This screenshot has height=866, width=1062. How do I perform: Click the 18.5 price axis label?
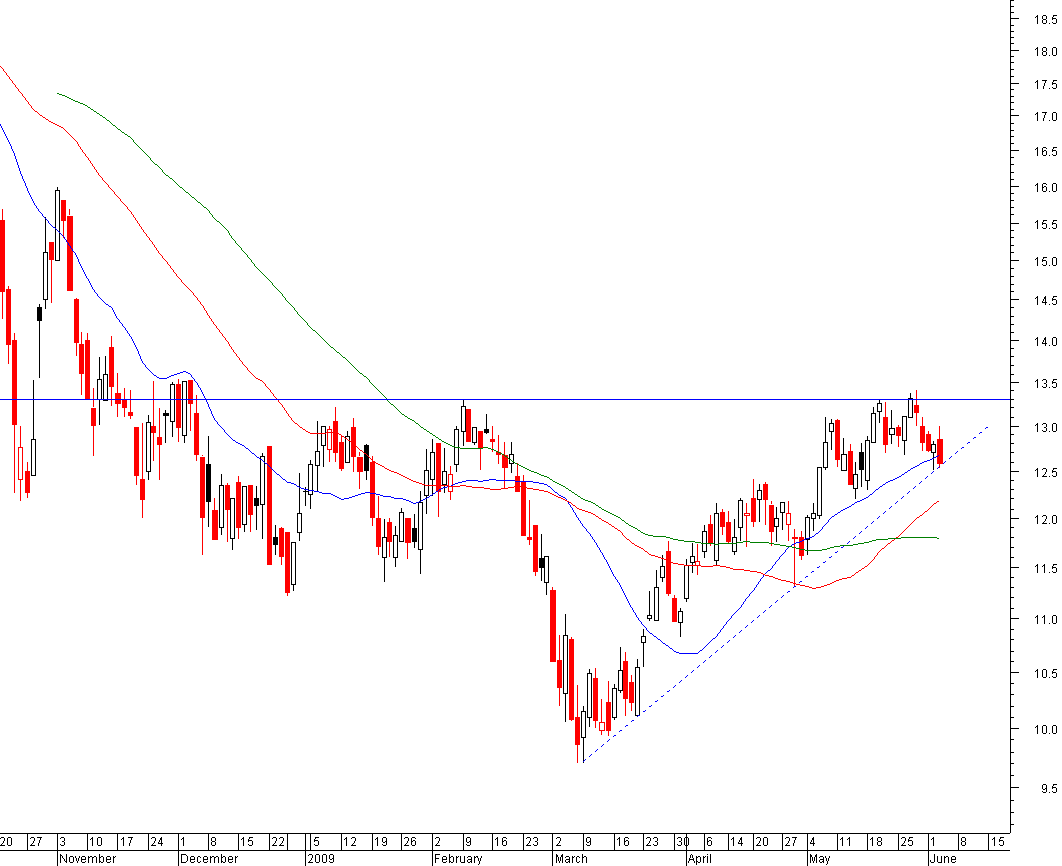click(1045, 20)
